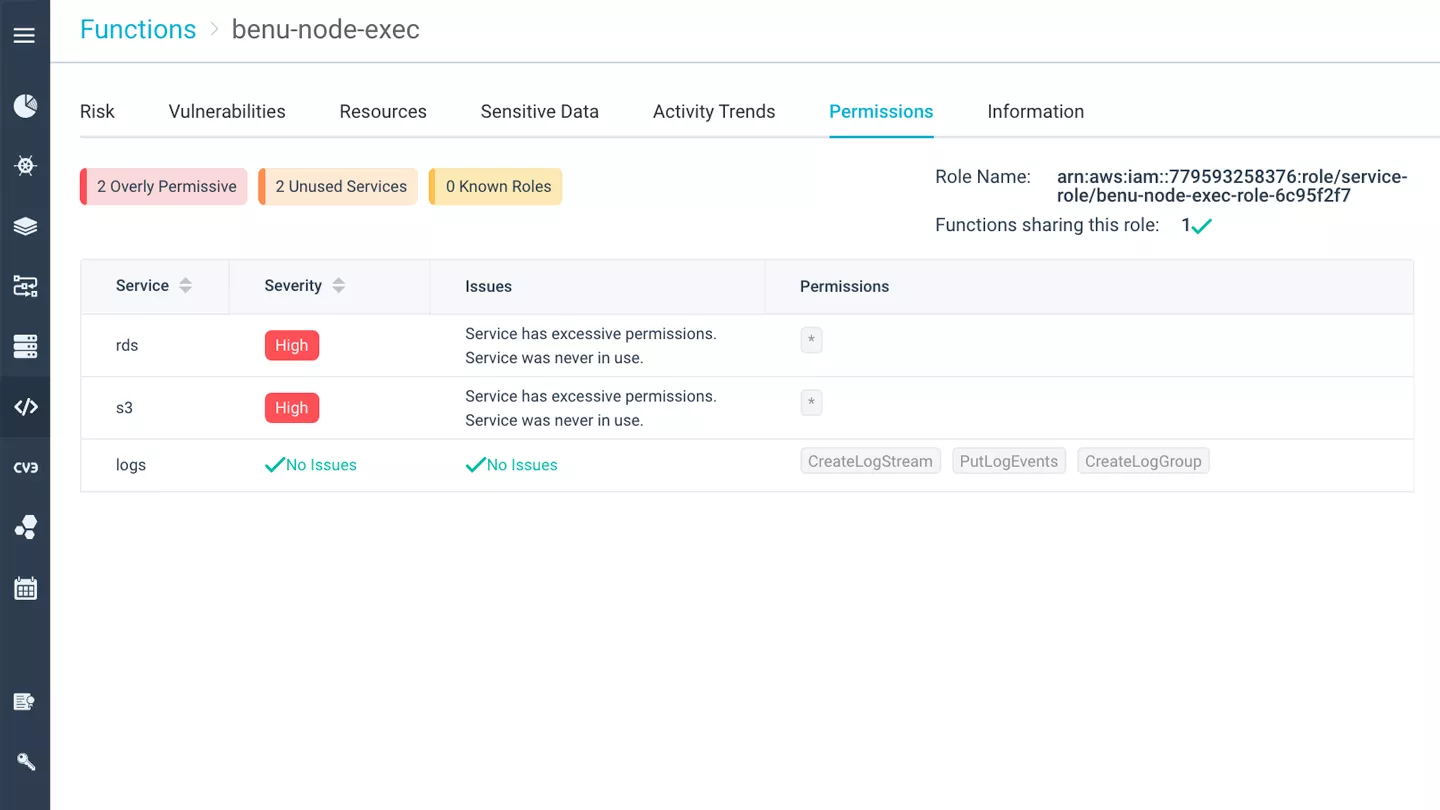This screenshot has height=810, width=1440.
Task: Go back to Functions breadcrumb link
Action: coord(138,30)
